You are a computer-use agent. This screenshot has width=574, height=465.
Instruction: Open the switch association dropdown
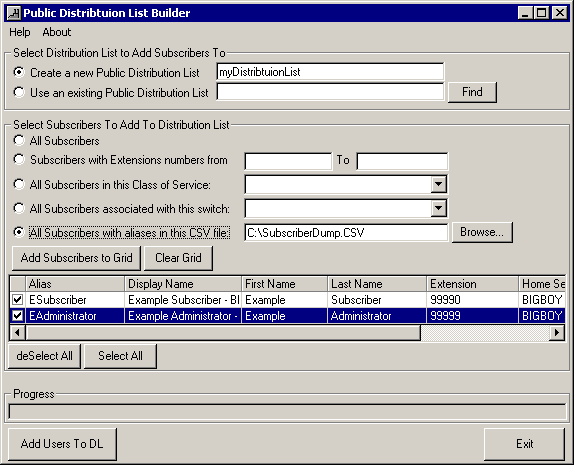(438, 208)
